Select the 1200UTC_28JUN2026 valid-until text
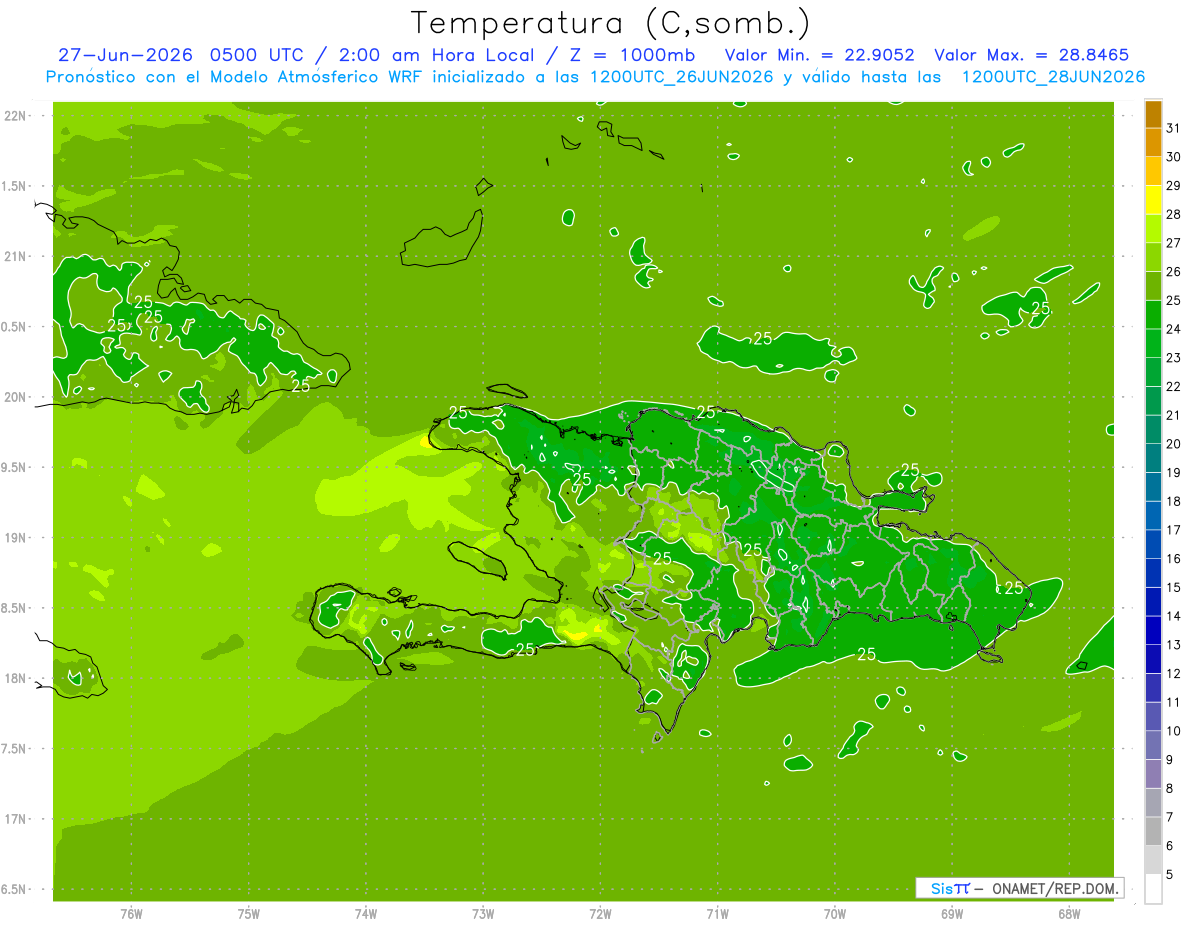The height and width of the screenshot is (927, 1200). click(1053, 77)
